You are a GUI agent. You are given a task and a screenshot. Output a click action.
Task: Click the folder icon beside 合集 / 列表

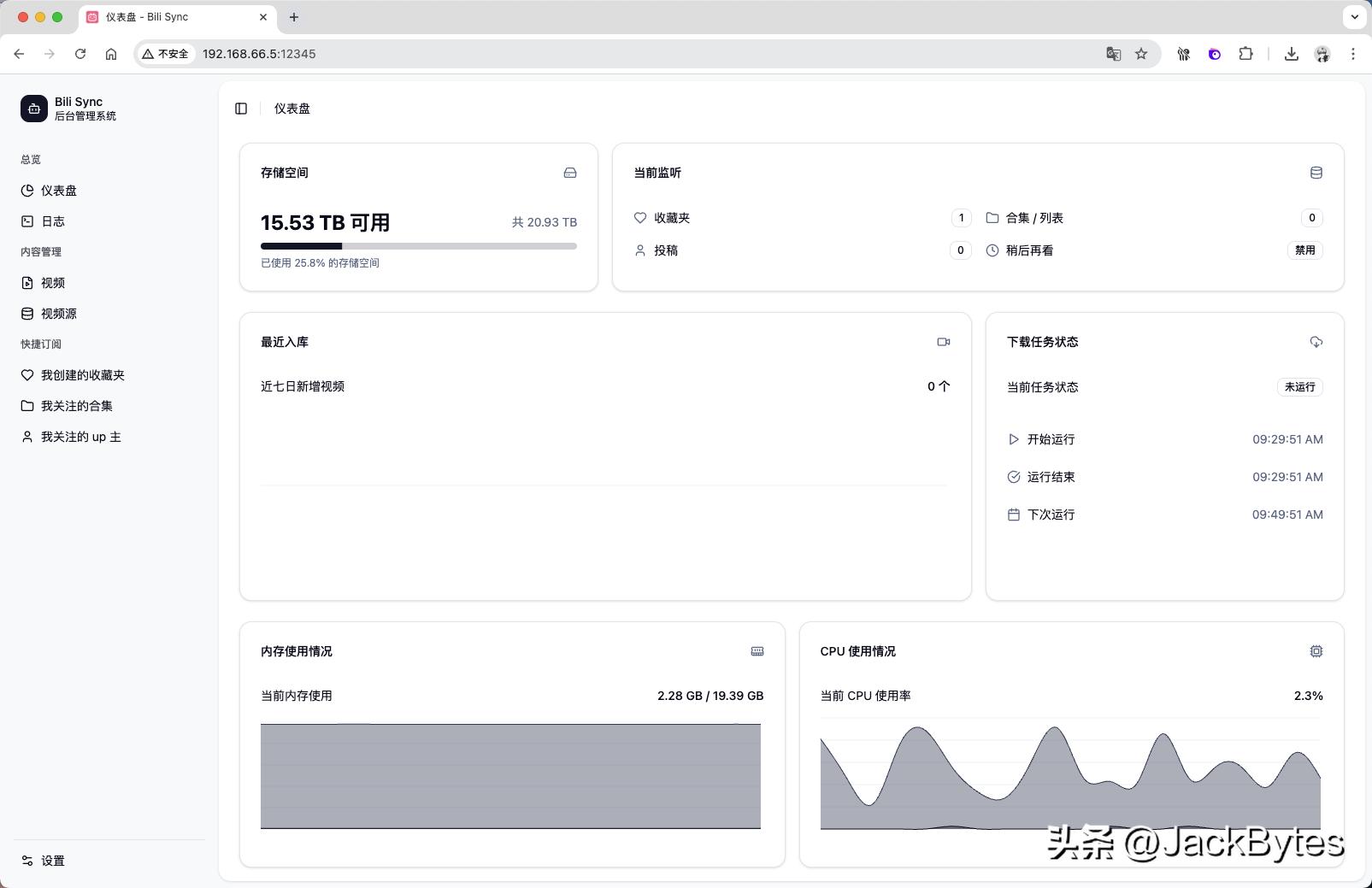(992, 218)
